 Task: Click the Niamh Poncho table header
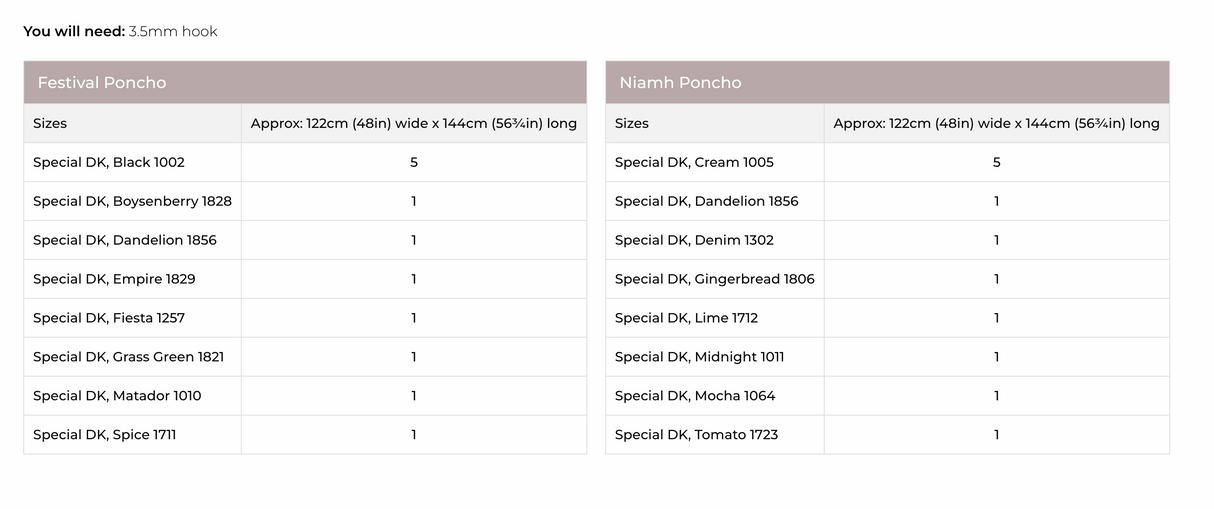coord(887,82)
